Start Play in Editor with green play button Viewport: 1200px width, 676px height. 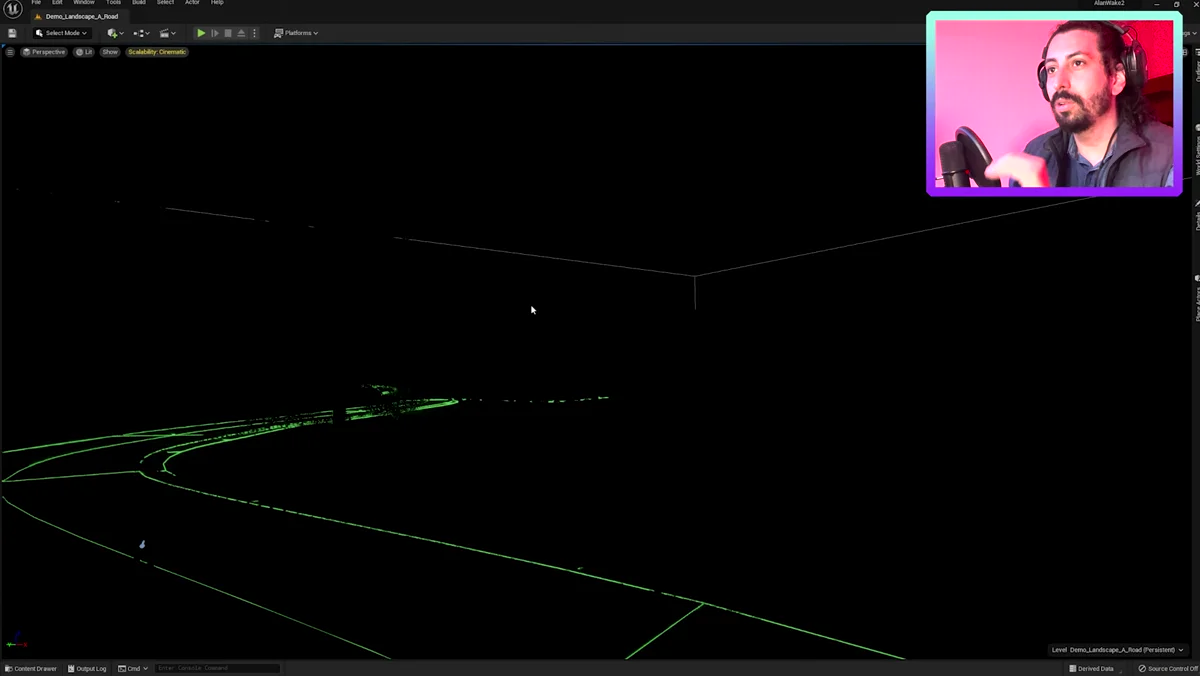[x=201, y=33]
